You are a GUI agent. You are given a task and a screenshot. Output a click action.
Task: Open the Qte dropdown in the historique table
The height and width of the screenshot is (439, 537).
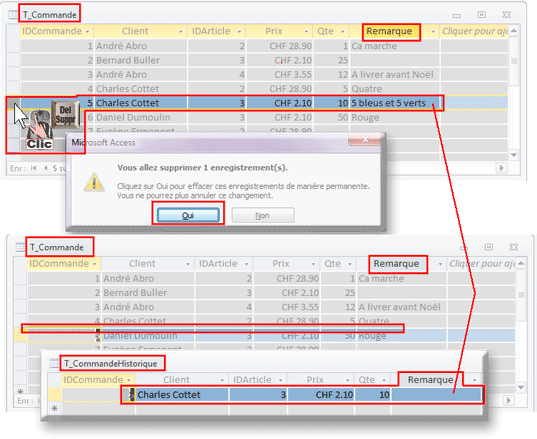[384, 380]
